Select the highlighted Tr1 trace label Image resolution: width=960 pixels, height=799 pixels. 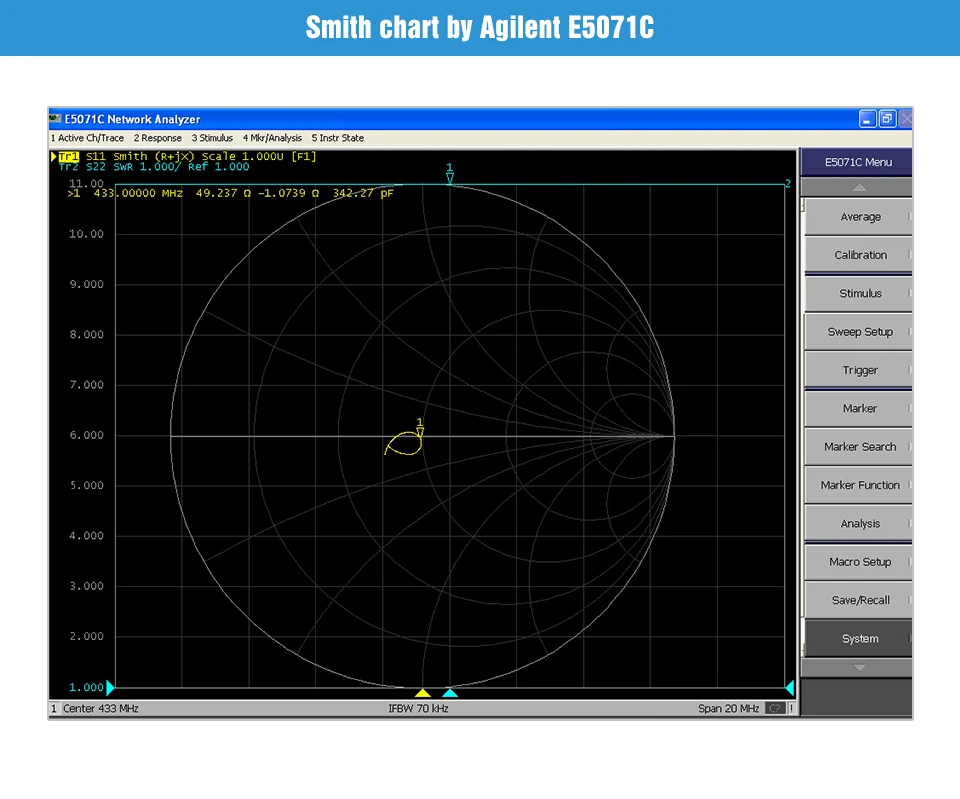(68, 156)
